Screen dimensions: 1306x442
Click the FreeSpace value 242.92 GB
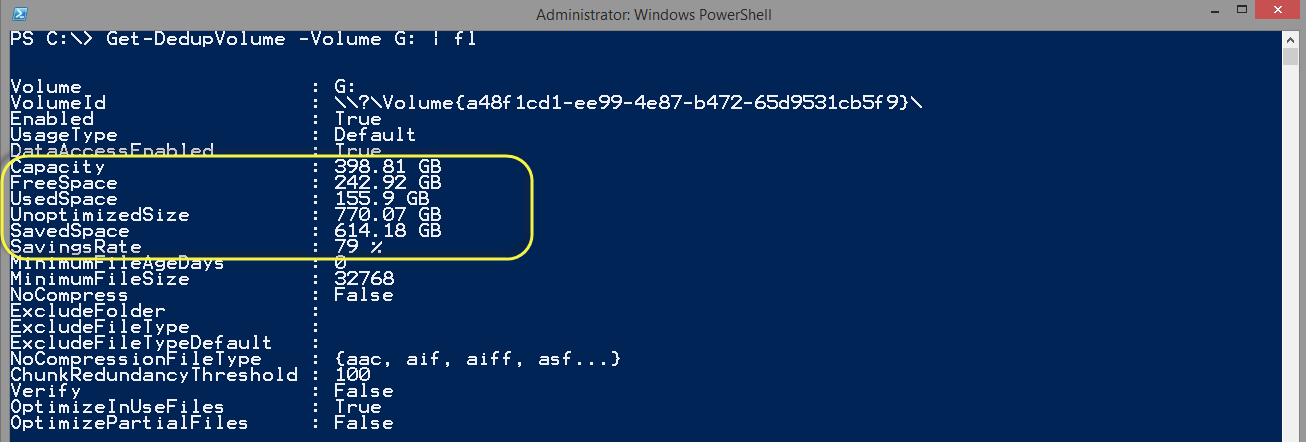pyautogui.click(x=388, y=183)
